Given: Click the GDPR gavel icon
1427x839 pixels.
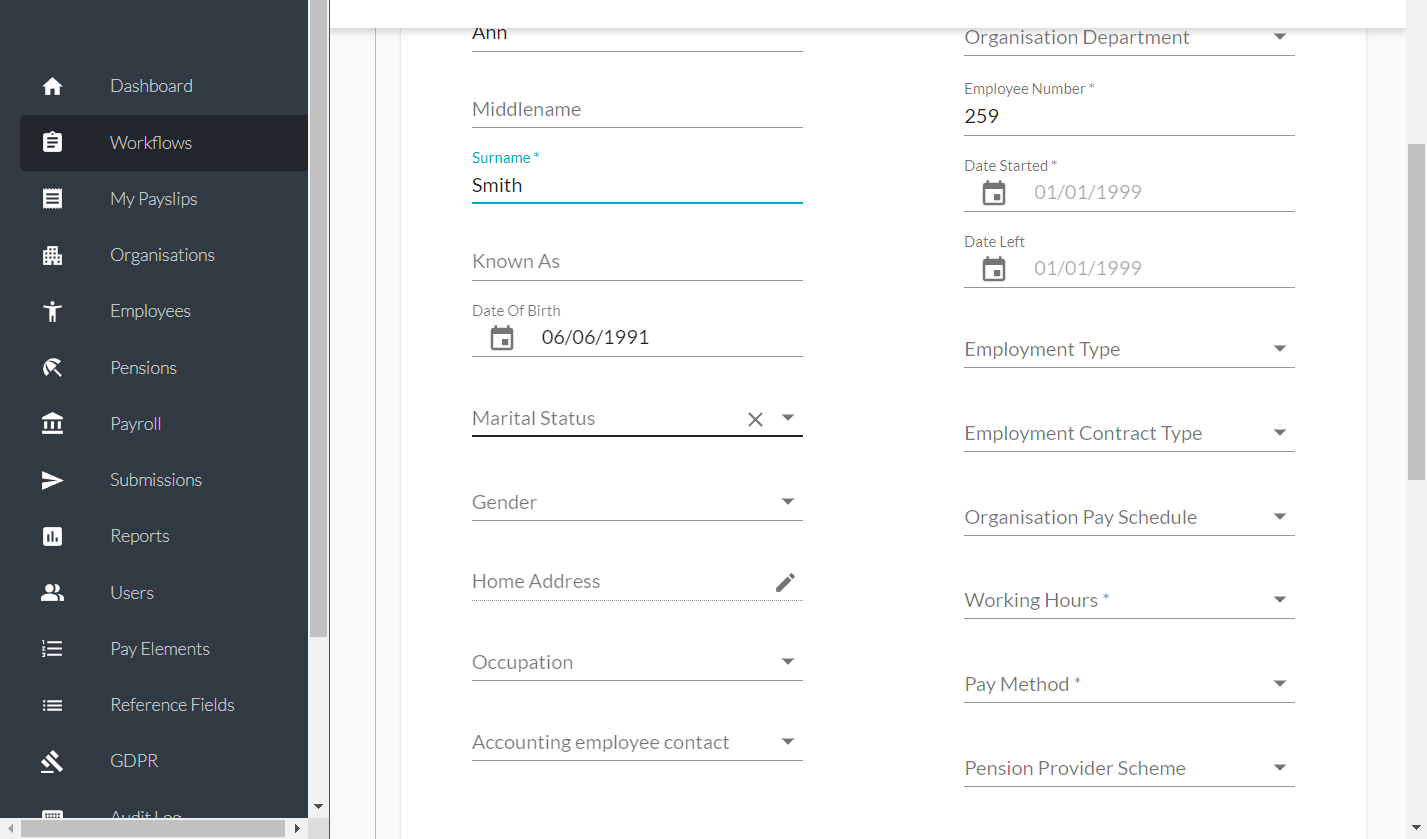Looking at the screenshot, I should pos(53,761).
